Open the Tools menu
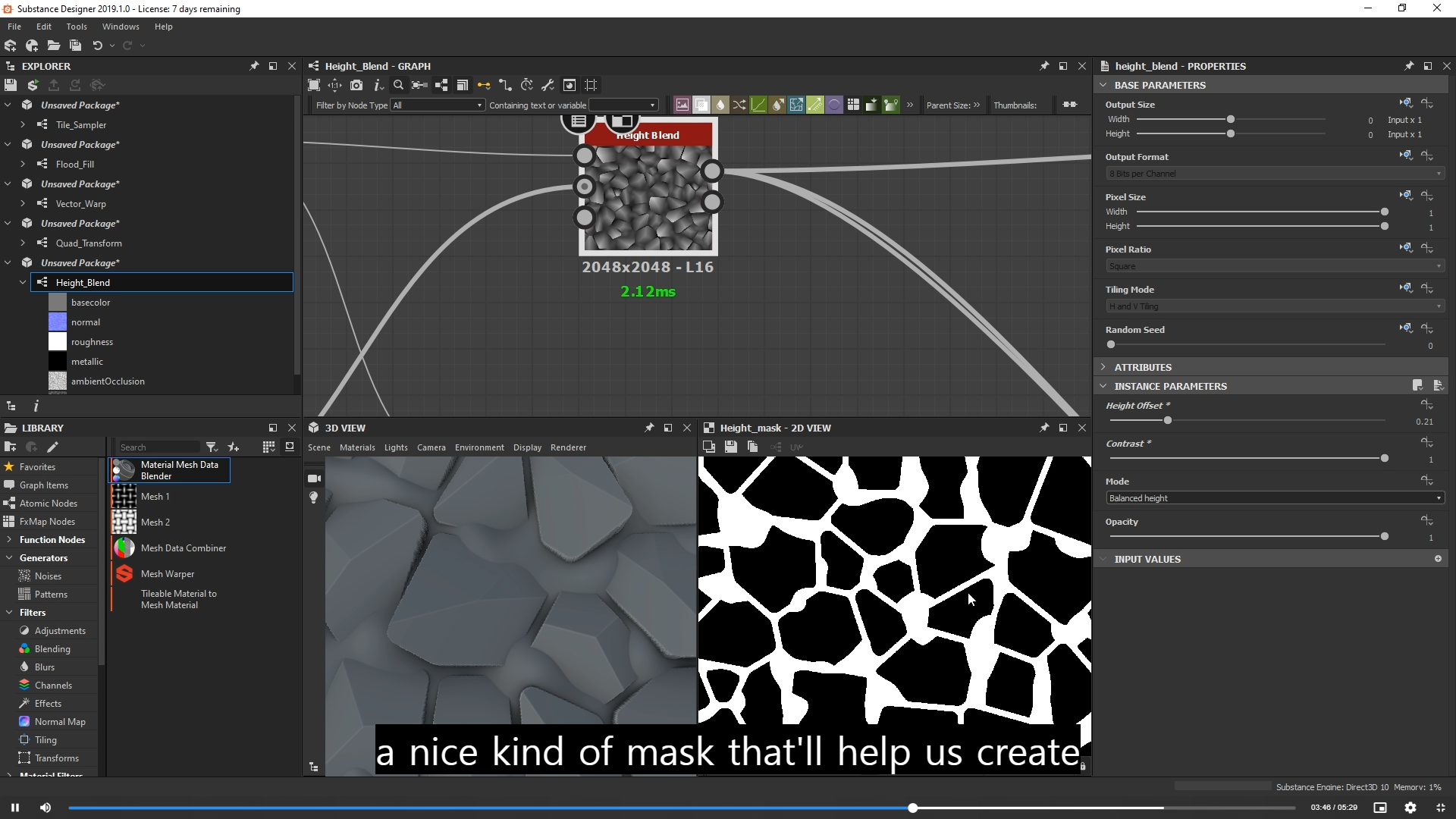 coord(77,27)
